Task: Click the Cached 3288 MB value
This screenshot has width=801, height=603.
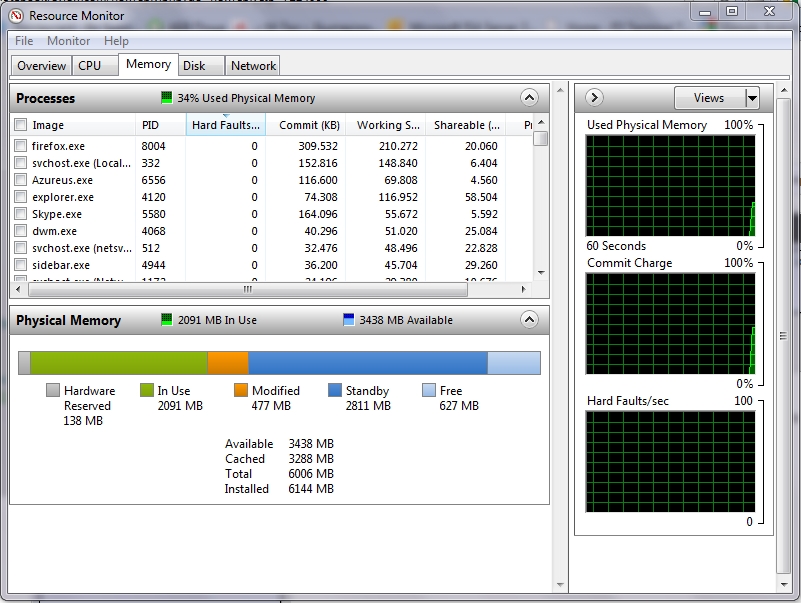Action: 311,459
